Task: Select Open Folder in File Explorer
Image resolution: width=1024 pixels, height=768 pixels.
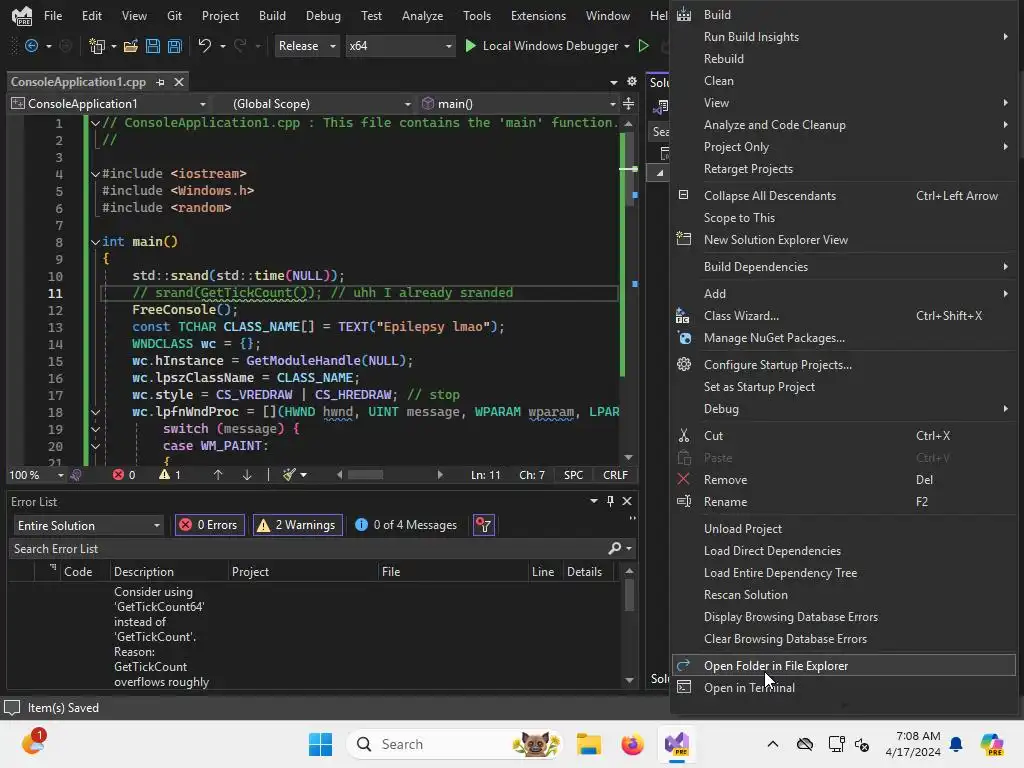Action: point(844,665)
